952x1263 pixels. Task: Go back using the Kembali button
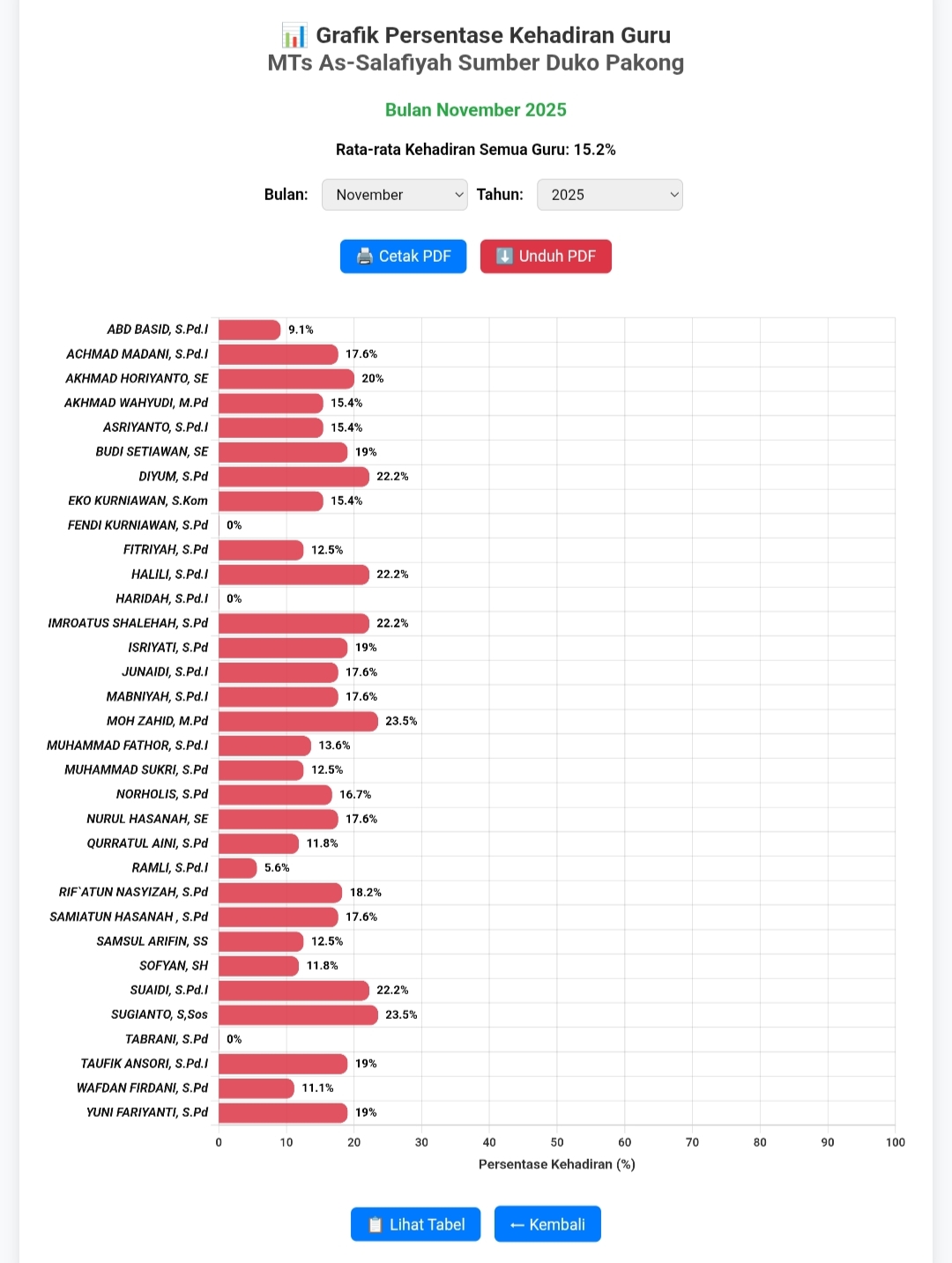pos(547,1224)
